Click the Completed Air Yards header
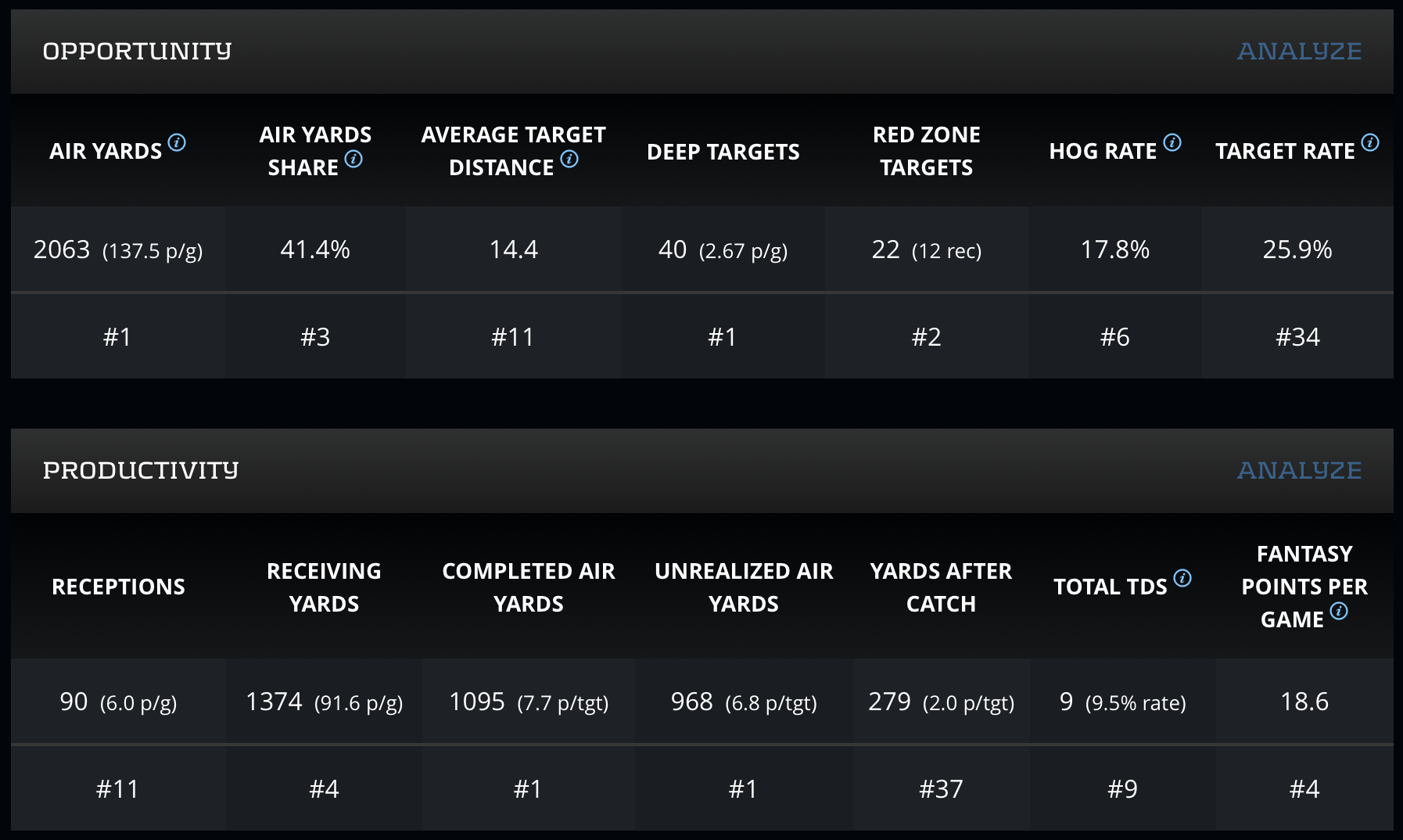This screenshot has height=840, width=1403. [x=529, y=587]
